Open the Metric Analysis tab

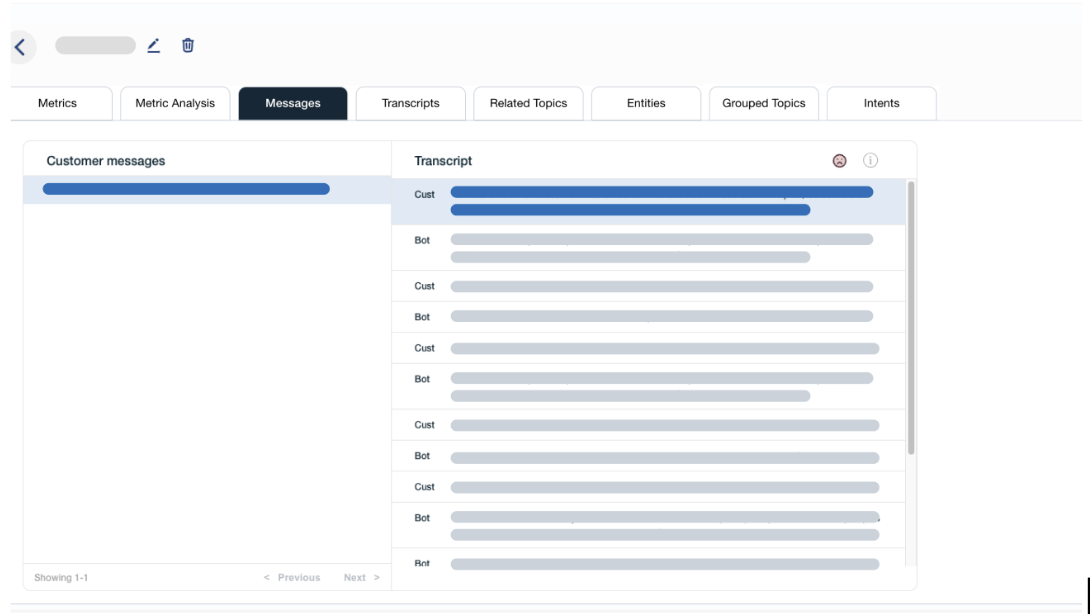tap(175, 103)
